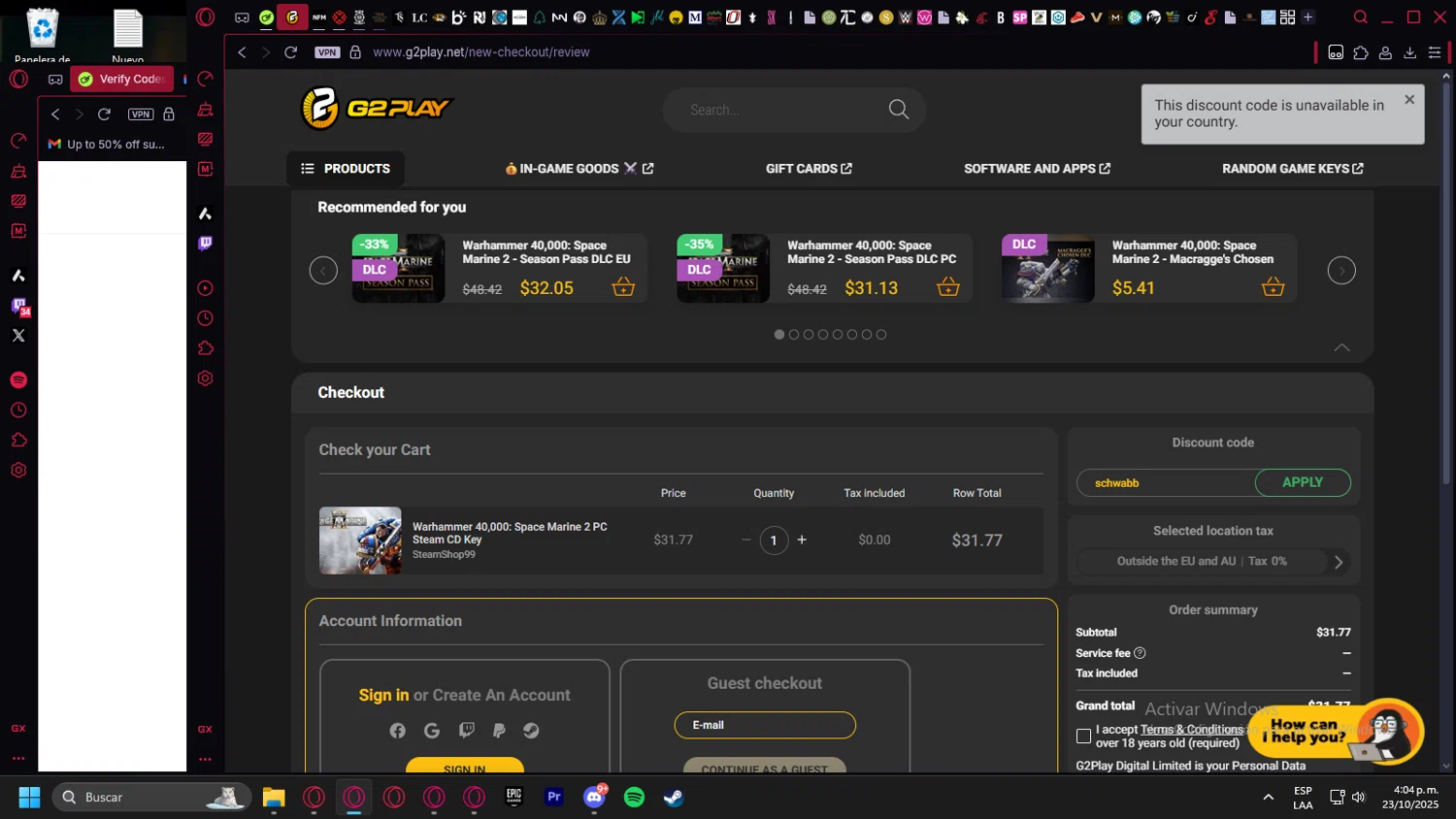Add a new tab with the plus icon
The image size is (1456, 819).
coord(1307,17)
